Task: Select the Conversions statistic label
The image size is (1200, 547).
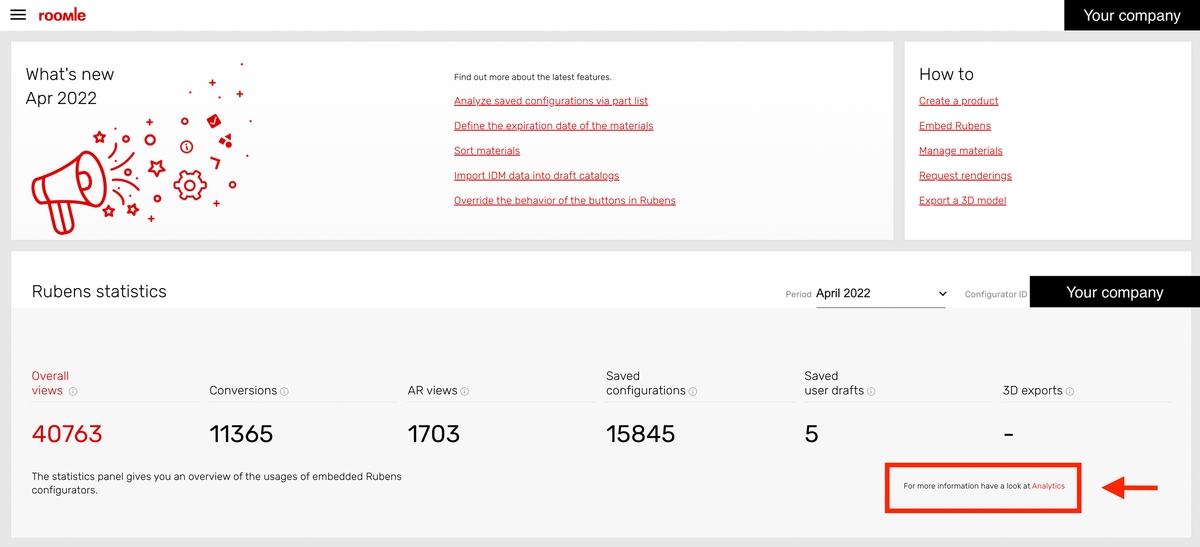Action: pos(243,391)
